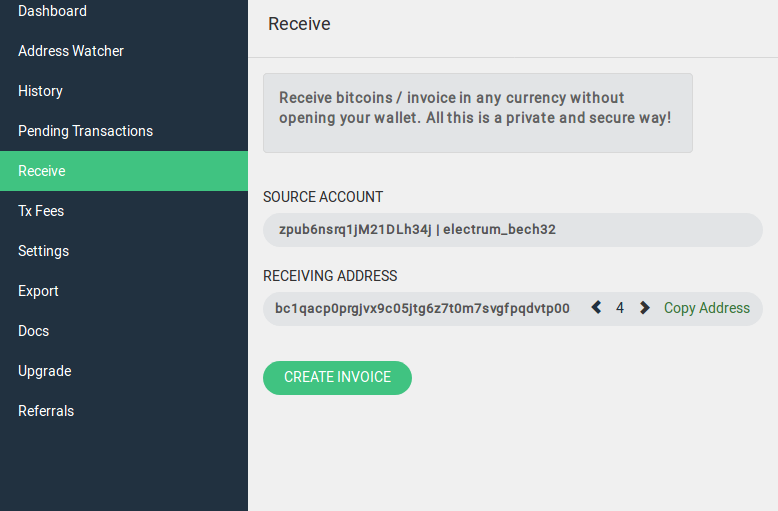Click the CREATE INVOICE button

(x=337, y=378)
